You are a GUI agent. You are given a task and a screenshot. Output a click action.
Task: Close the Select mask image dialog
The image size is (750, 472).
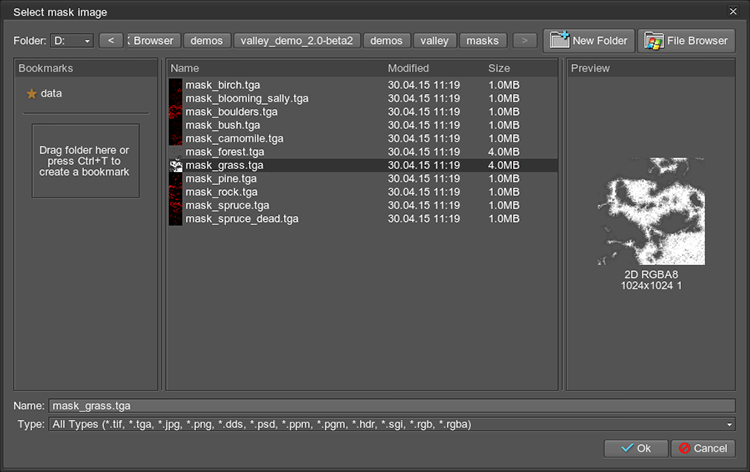click(737, 11)
